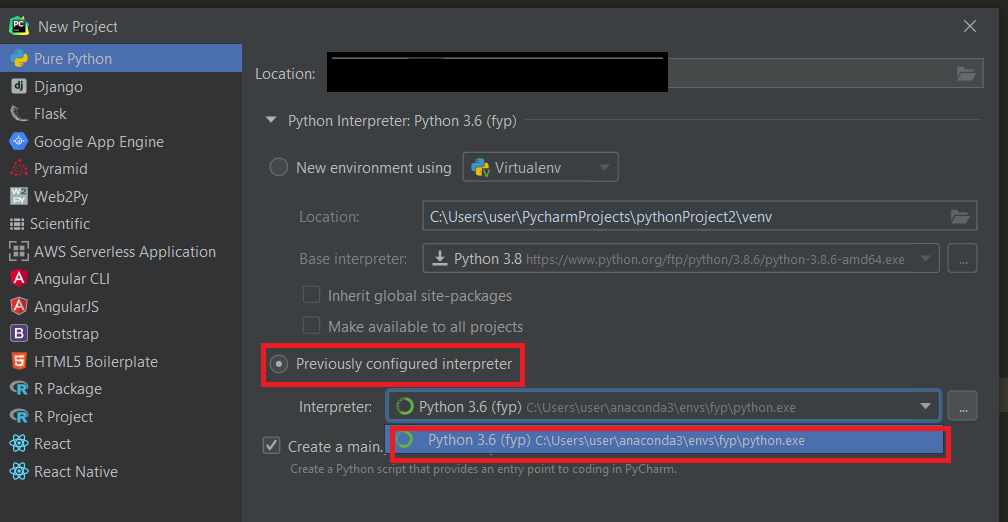Toggle the Create a main.py checkbox

pos(271,446)
